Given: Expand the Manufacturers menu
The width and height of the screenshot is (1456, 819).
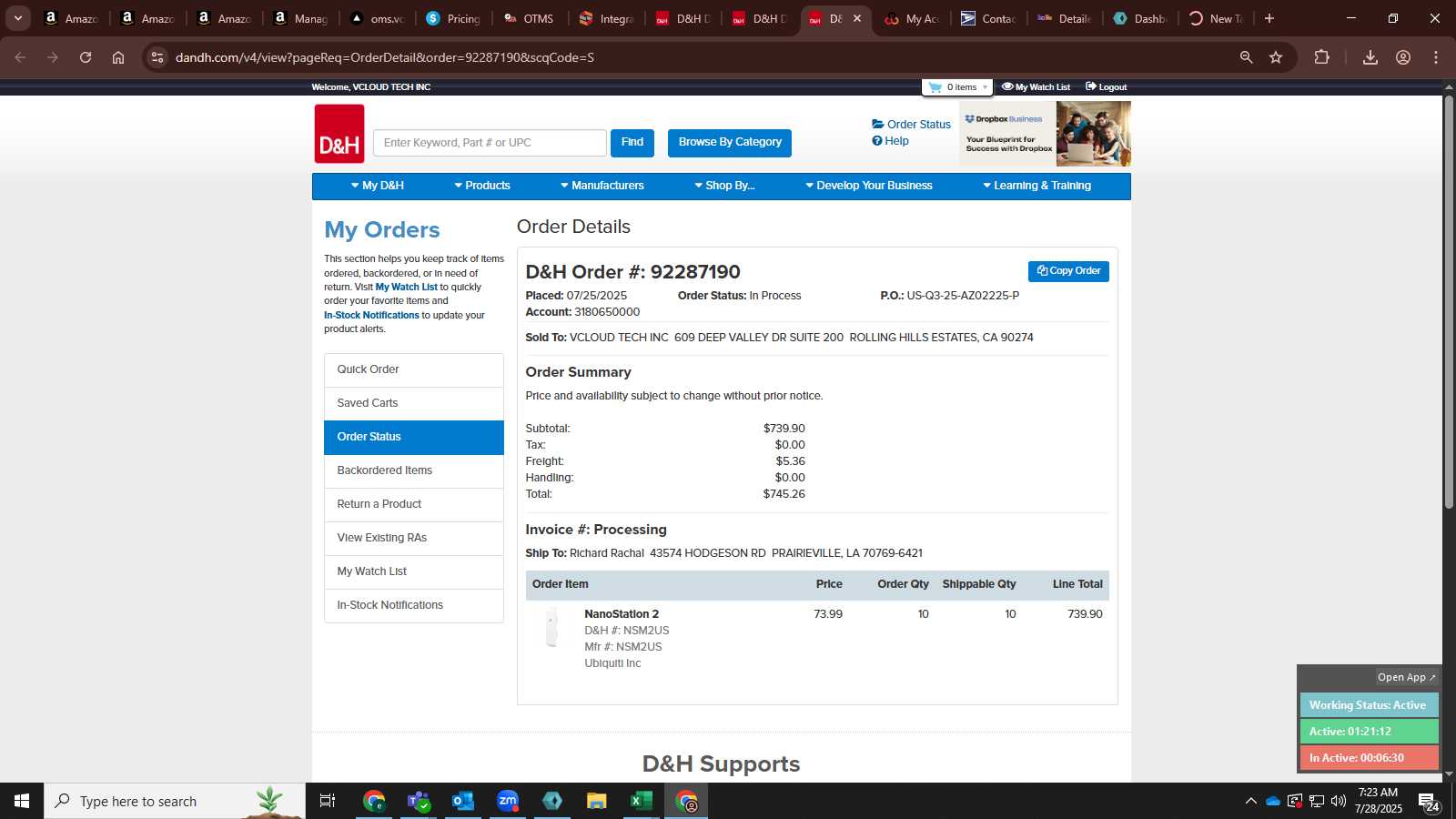Looking at the screenshot, I should coord(602,186).
